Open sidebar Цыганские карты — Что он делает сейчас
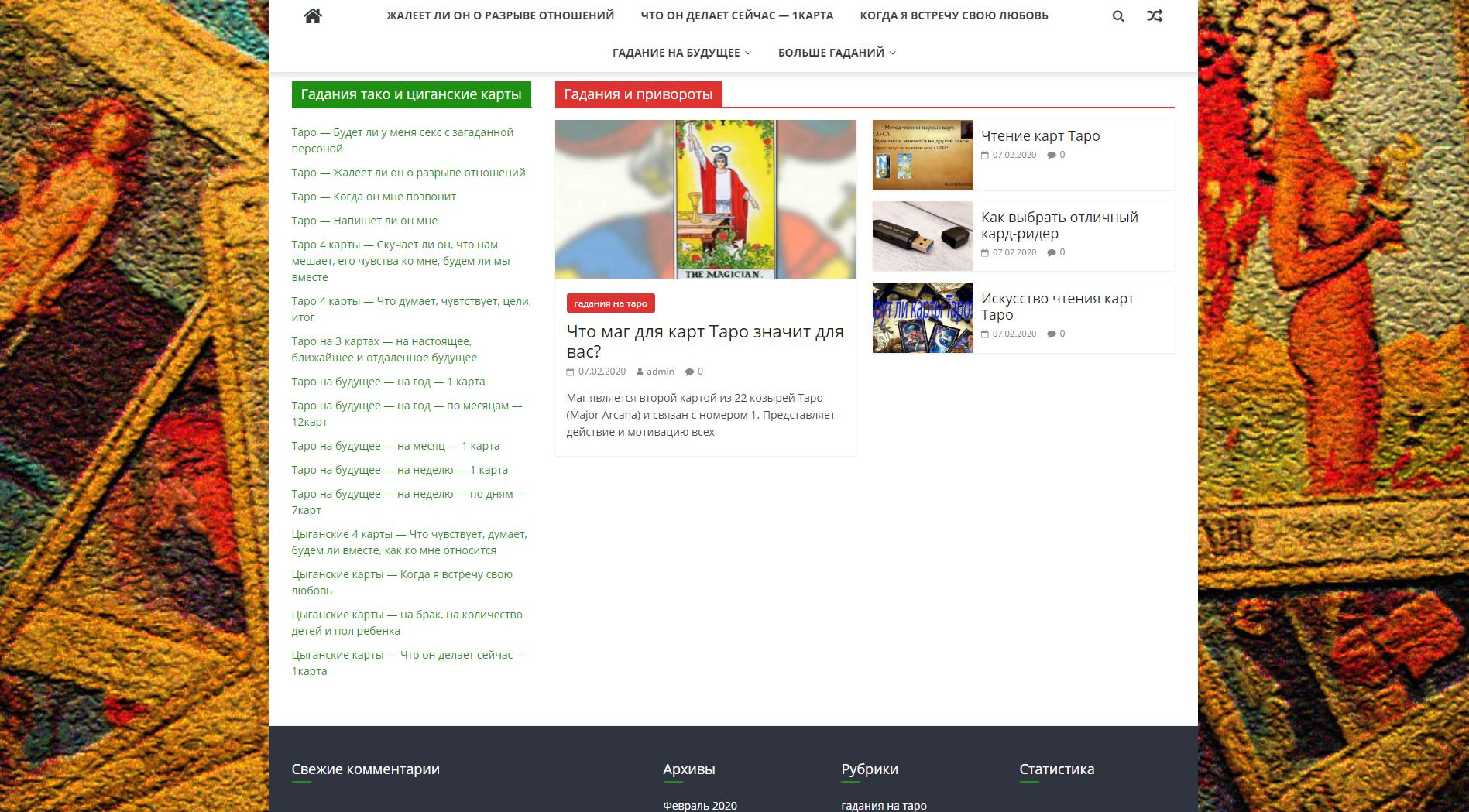Image resolution: width=1469 pixels, height=812 pixels. (x=409, y=663)
